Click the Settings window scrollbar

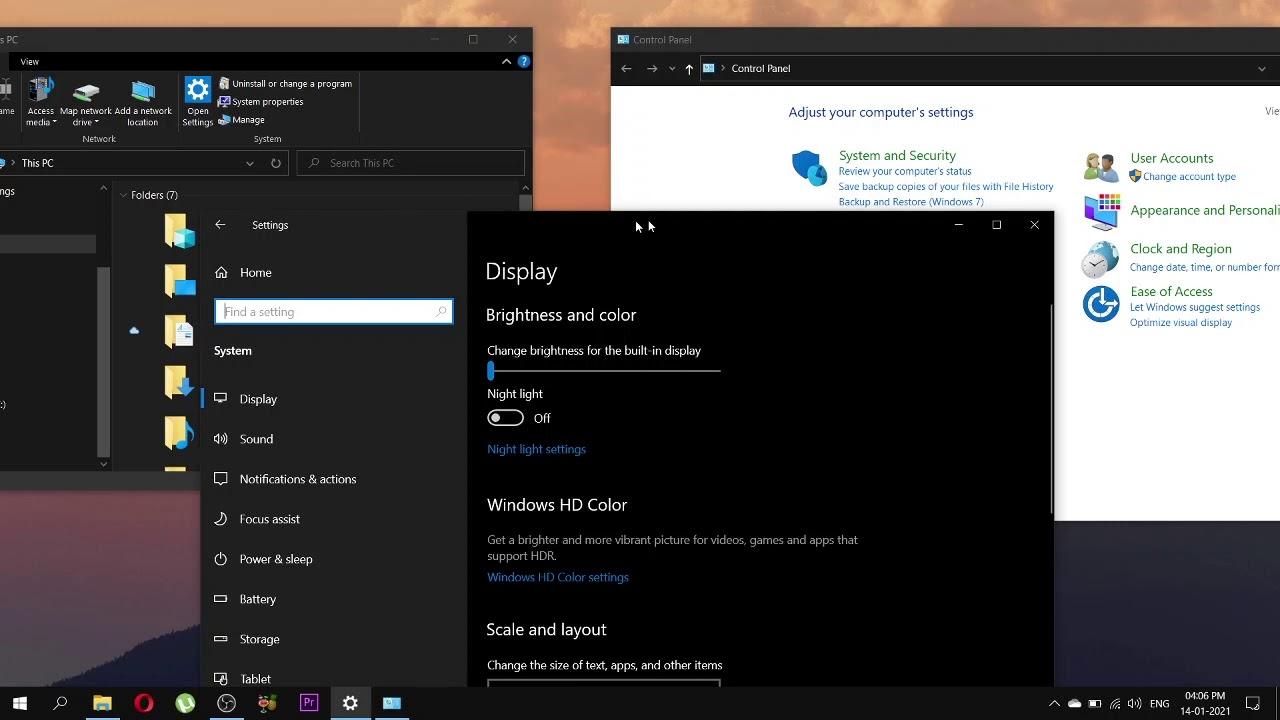pyautogui.click(x=1051, y=410)
